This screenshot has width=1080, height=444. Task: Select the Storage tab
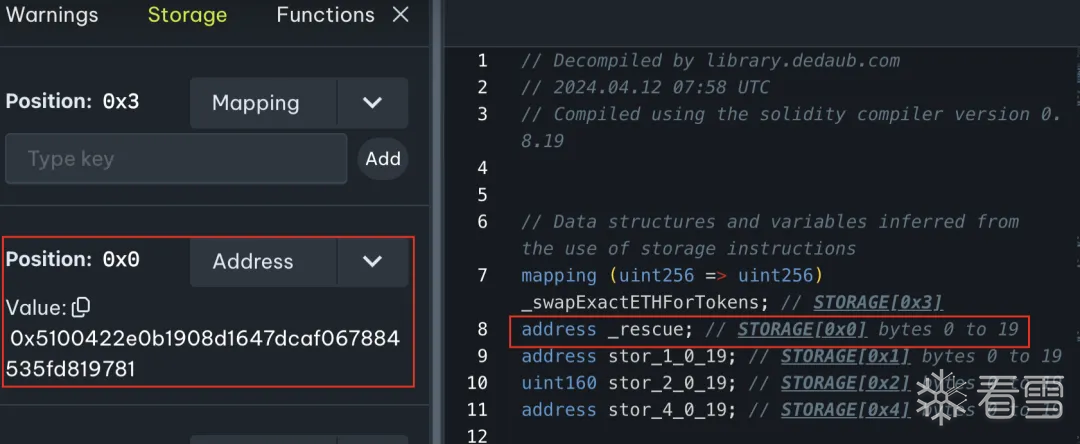(x=187, y=15)
